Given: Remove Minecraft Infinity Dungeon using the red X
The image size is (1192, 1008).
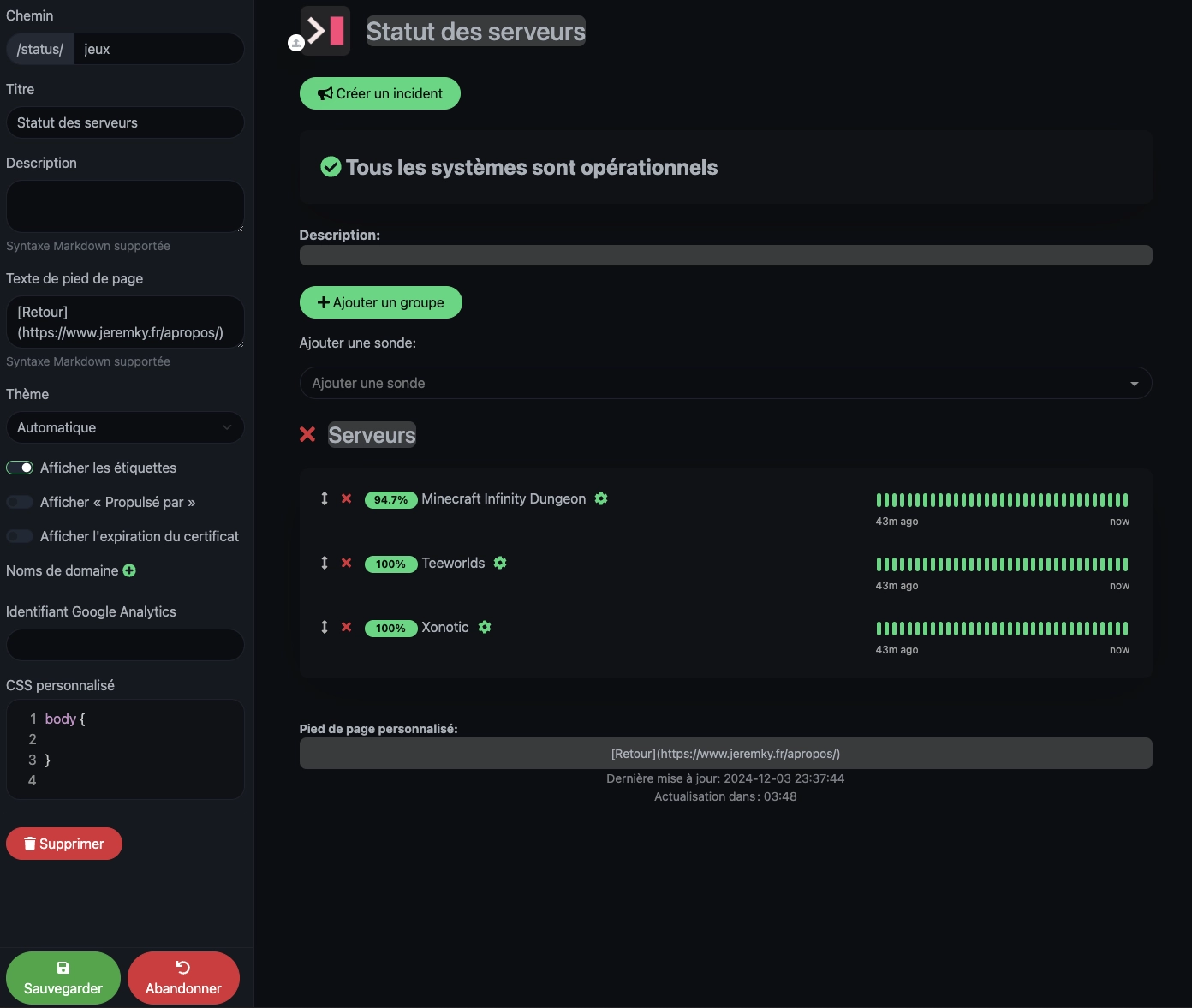Looking at the screenshot, I should (x=346, y=498).
